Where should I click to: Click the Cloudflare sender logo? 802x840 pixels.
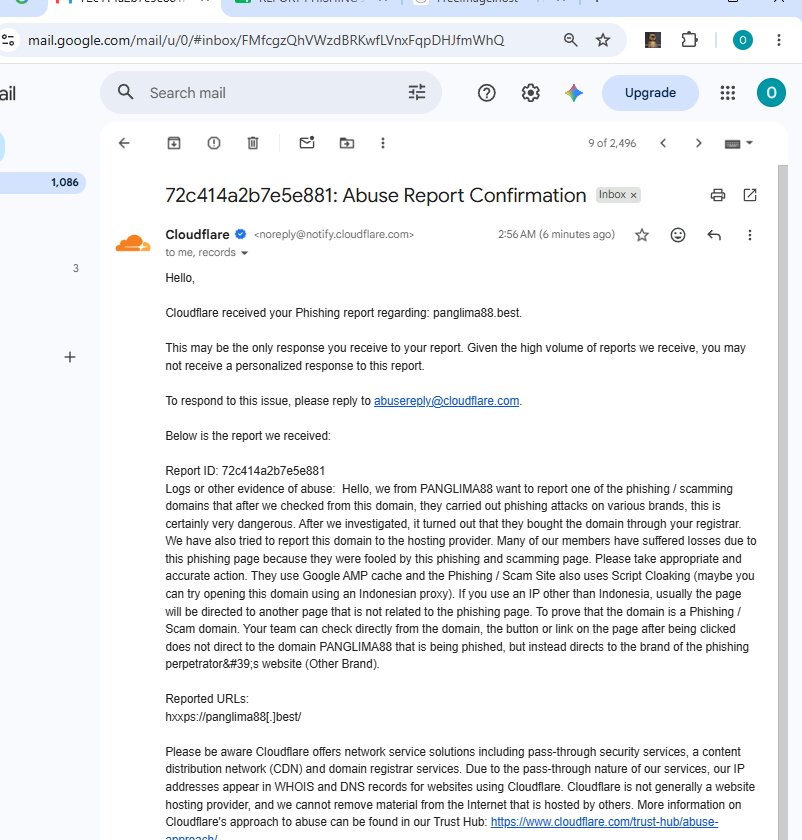(133, 243)
